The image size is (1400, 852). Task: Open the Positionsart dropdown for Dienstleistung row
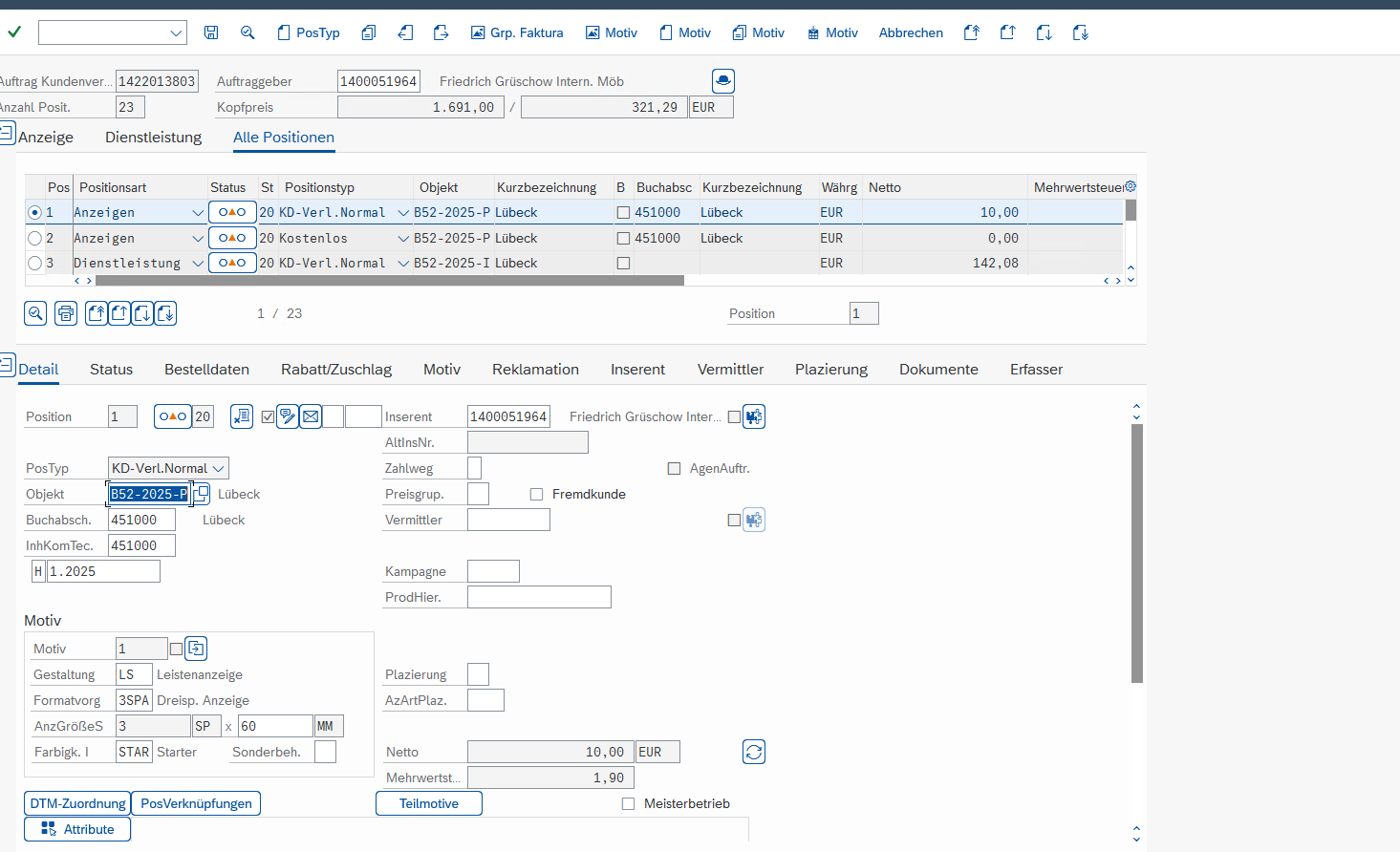pos(198,263)
